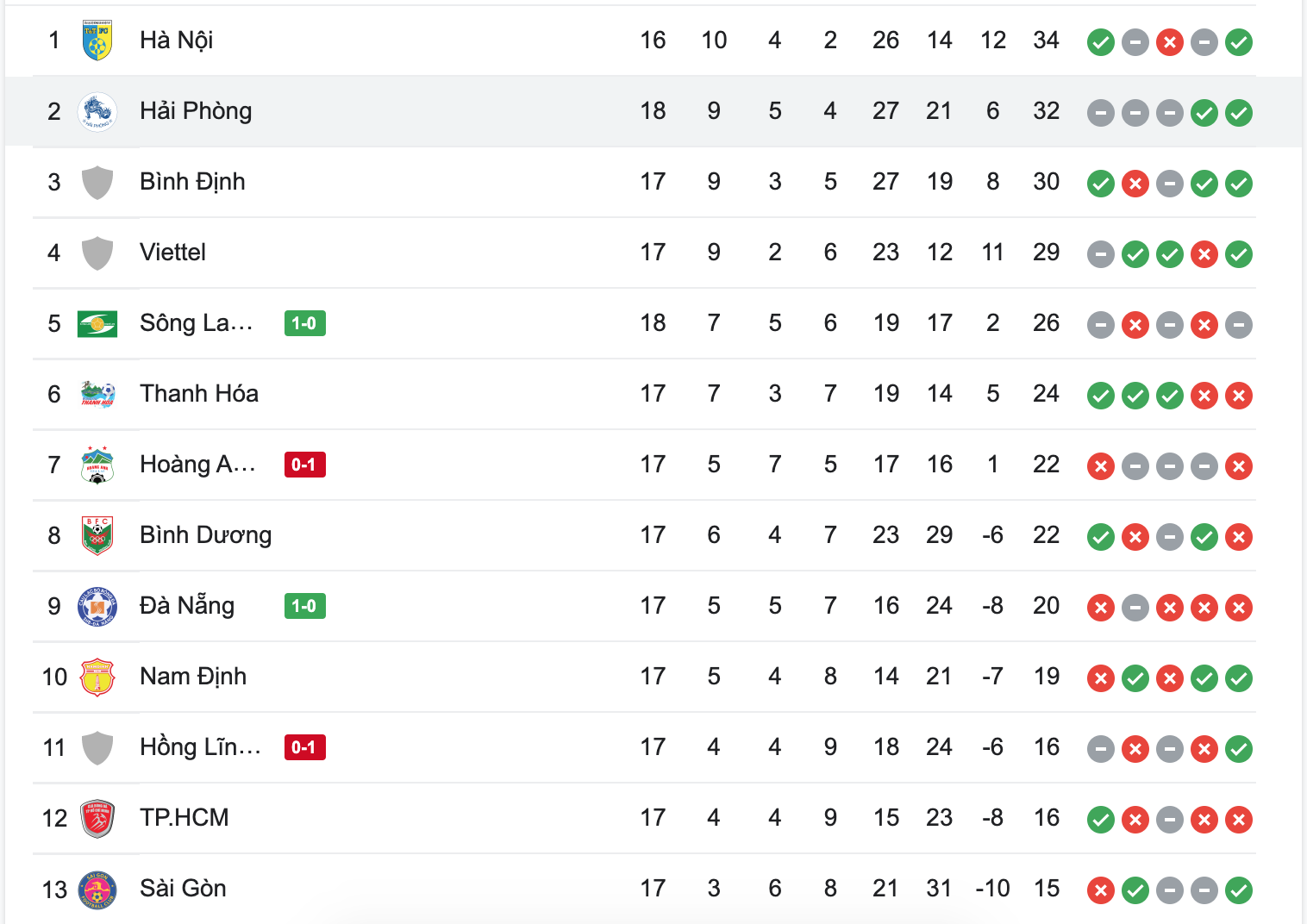
Task: Click the Thanh Hóa club logo
Action: pos(97,394)
